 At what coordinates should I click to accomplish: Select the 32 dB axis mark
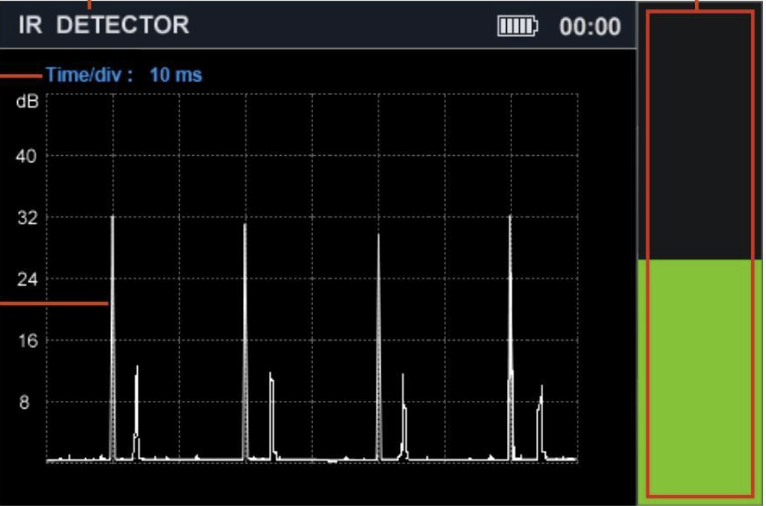[x=27, y=217]
